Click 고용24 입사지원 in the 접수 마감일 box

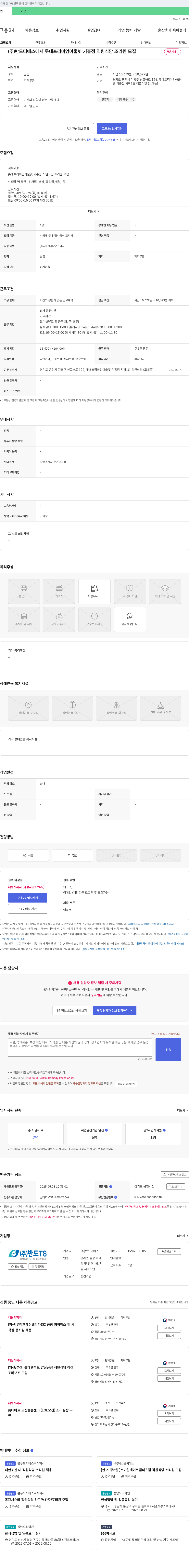[x=27, y=898]
